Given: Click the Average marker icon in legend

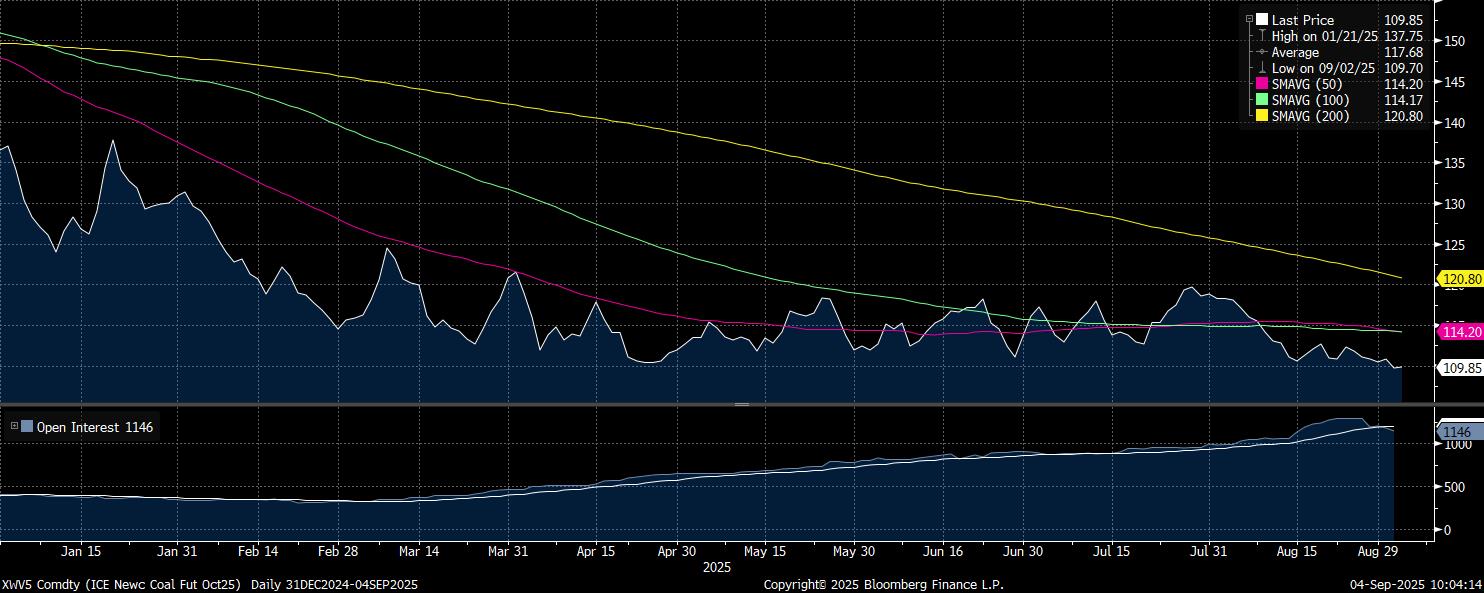Looking at the screenshot, I should click(x=1262, y=52).
